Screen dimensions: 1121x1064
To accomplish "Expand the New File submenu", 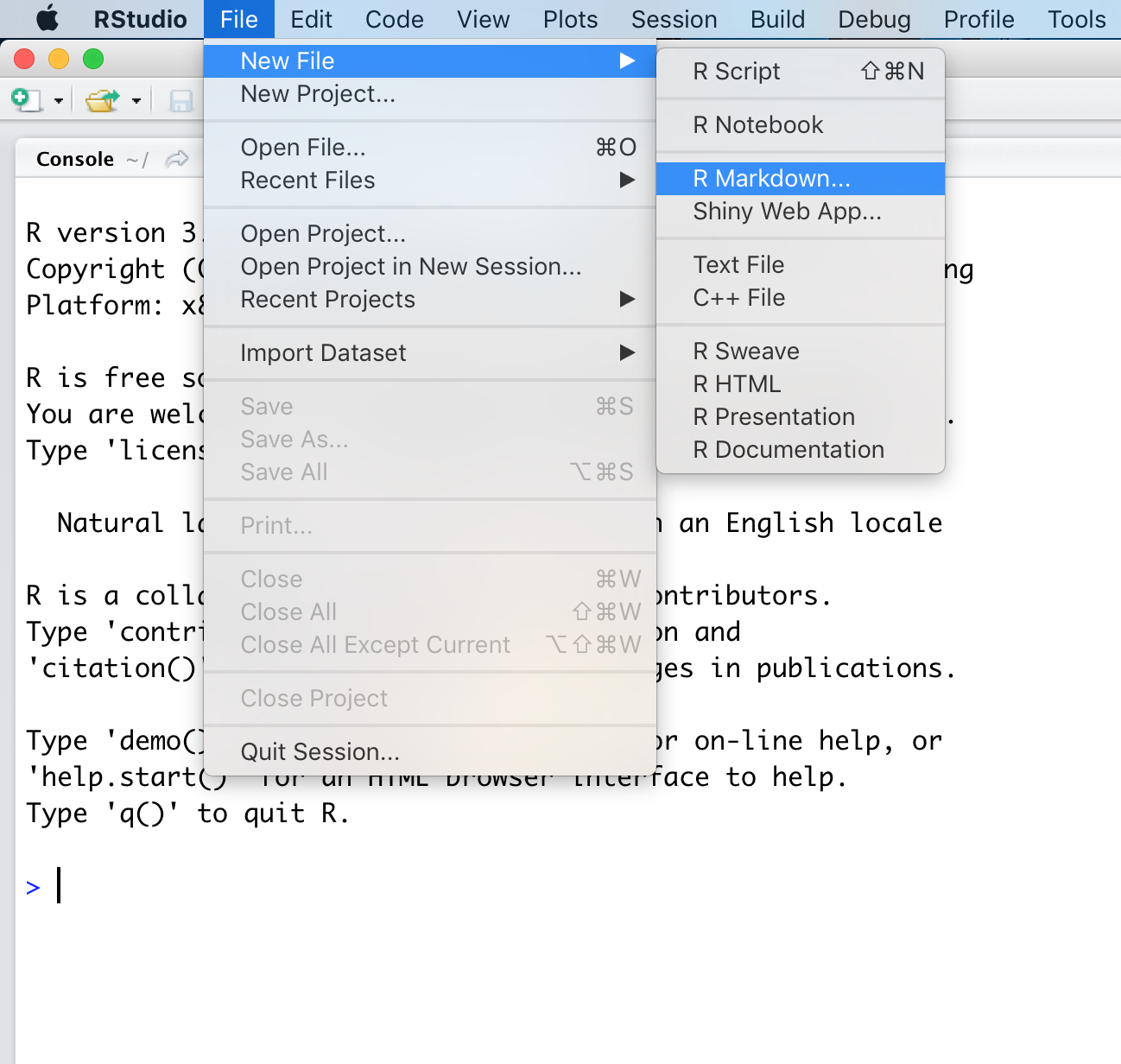I will pyautogui.click(x=430, y=60).
